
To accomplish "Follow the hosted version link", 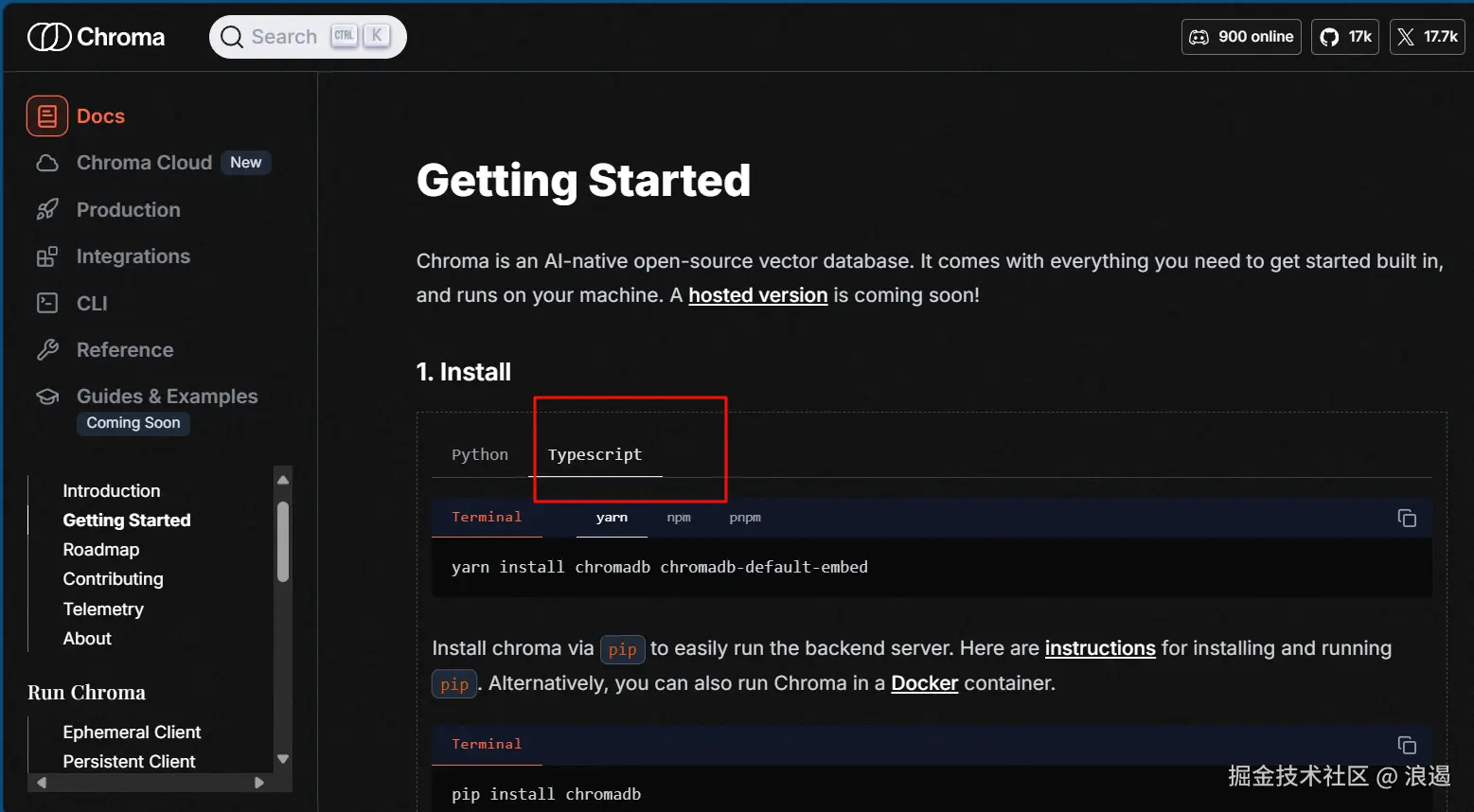I will [x=758, y=295].
